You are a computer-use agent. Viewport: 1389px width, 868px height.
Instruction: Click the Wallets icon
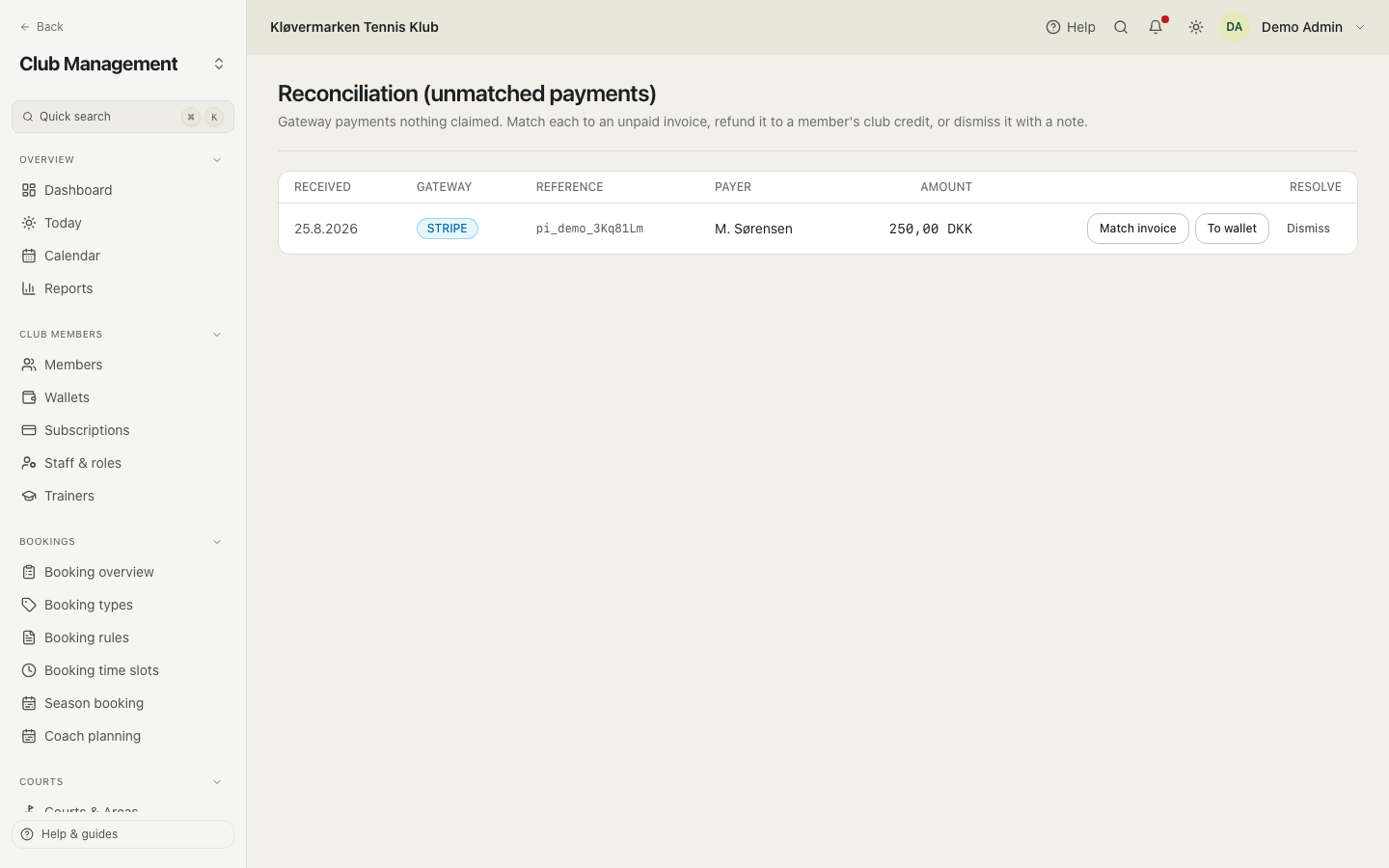(x=29, y=397)
